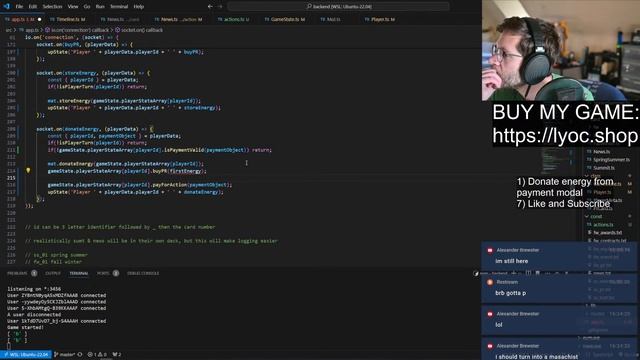
Task: Open the Selection menu
Action: click(52, 7)
